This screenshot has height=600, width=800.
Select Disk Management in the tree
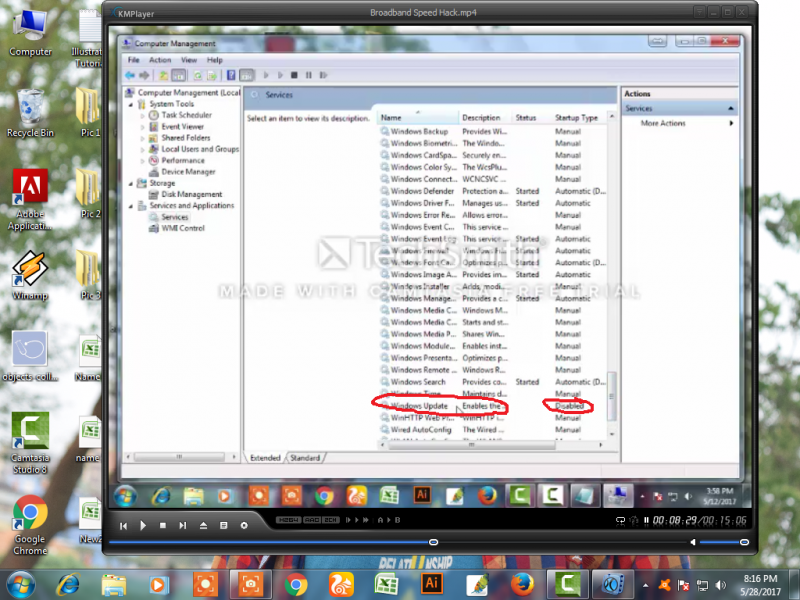(x=191, y=194)
